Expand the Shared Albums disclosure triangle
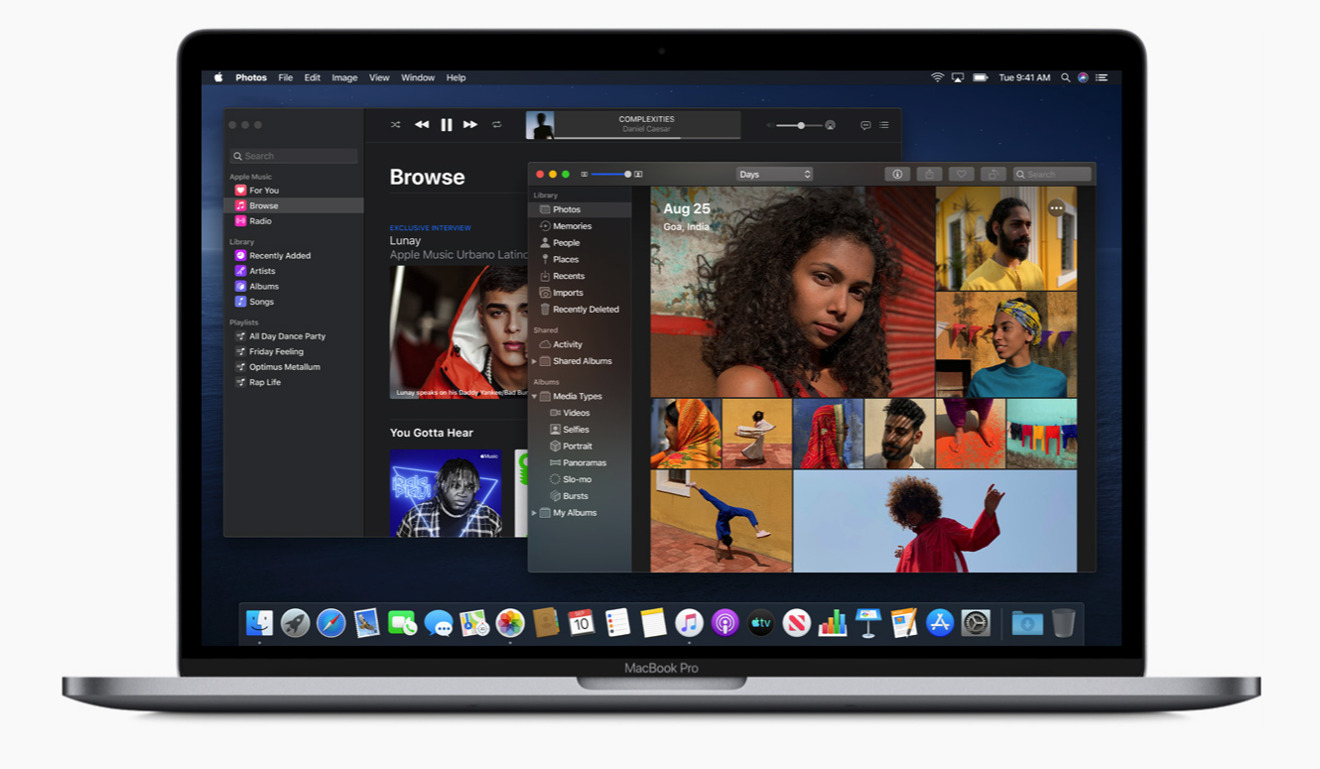The image size is (1320, 769). 534,361
